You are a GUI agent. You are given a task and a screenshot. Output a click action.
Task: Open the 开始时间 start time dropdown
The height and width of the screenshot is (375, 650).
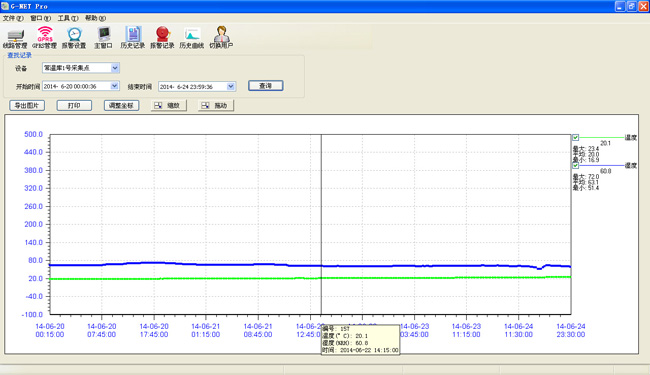click(x=115, y=86)
